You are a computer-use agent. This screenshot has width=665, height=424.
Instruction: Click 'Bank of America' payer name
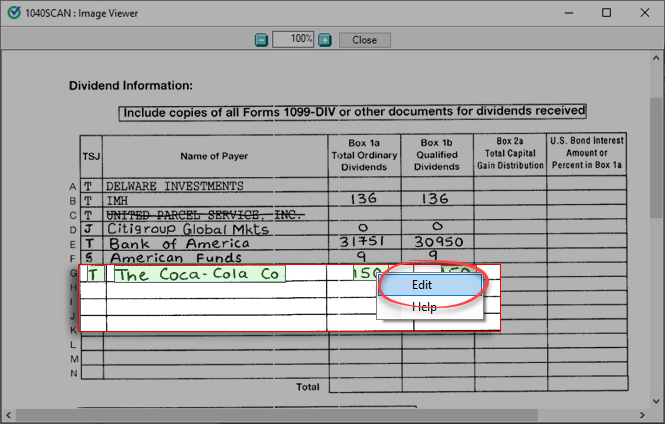point(179,243)
